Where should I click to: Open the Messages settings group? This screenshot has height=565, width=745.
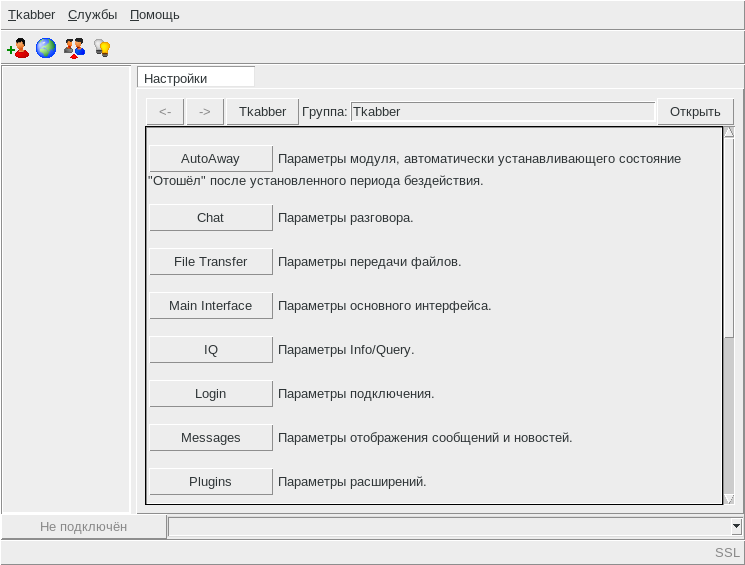pos(211,438)
